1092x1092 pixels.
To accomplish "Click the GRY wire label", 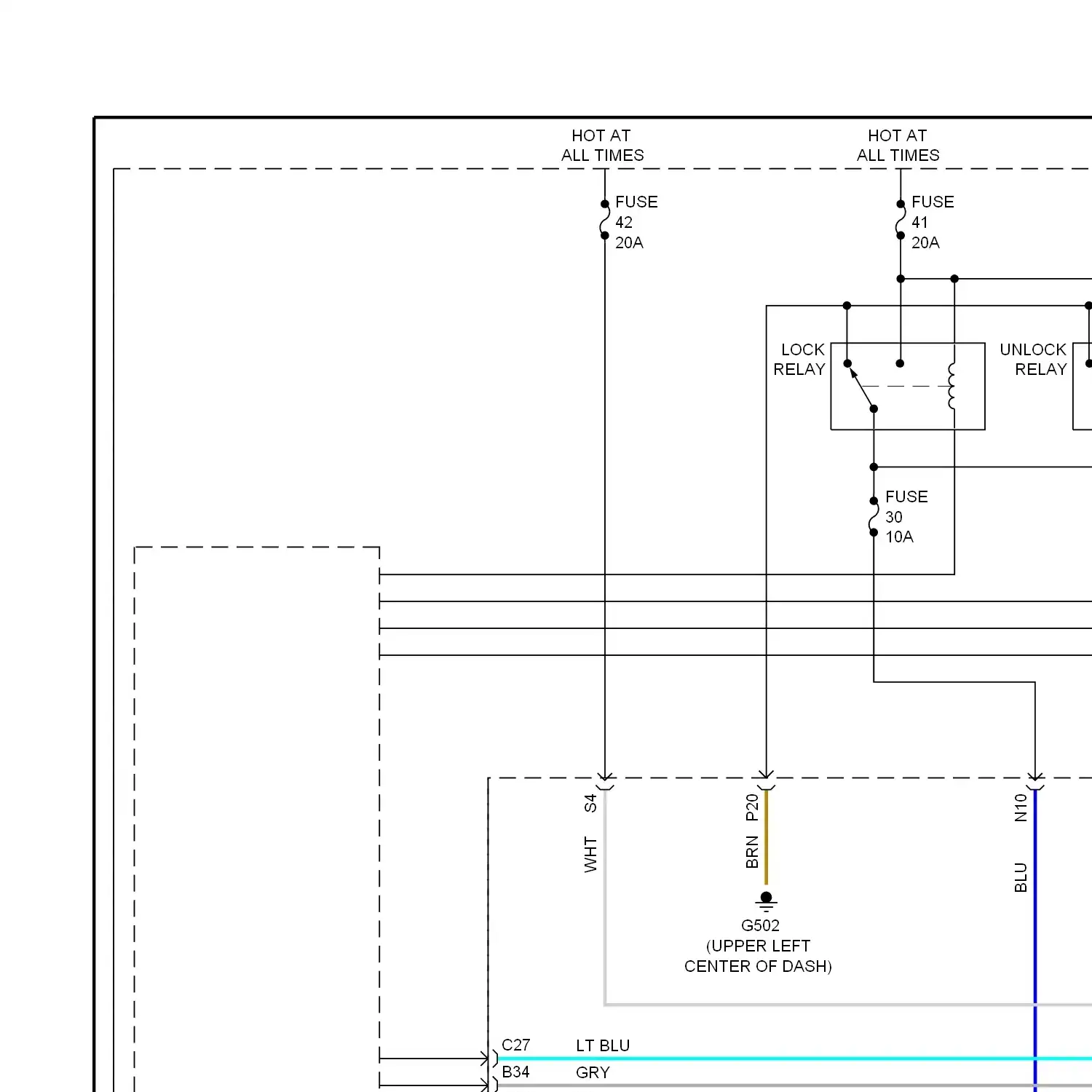I will (x=593, y=1072).
